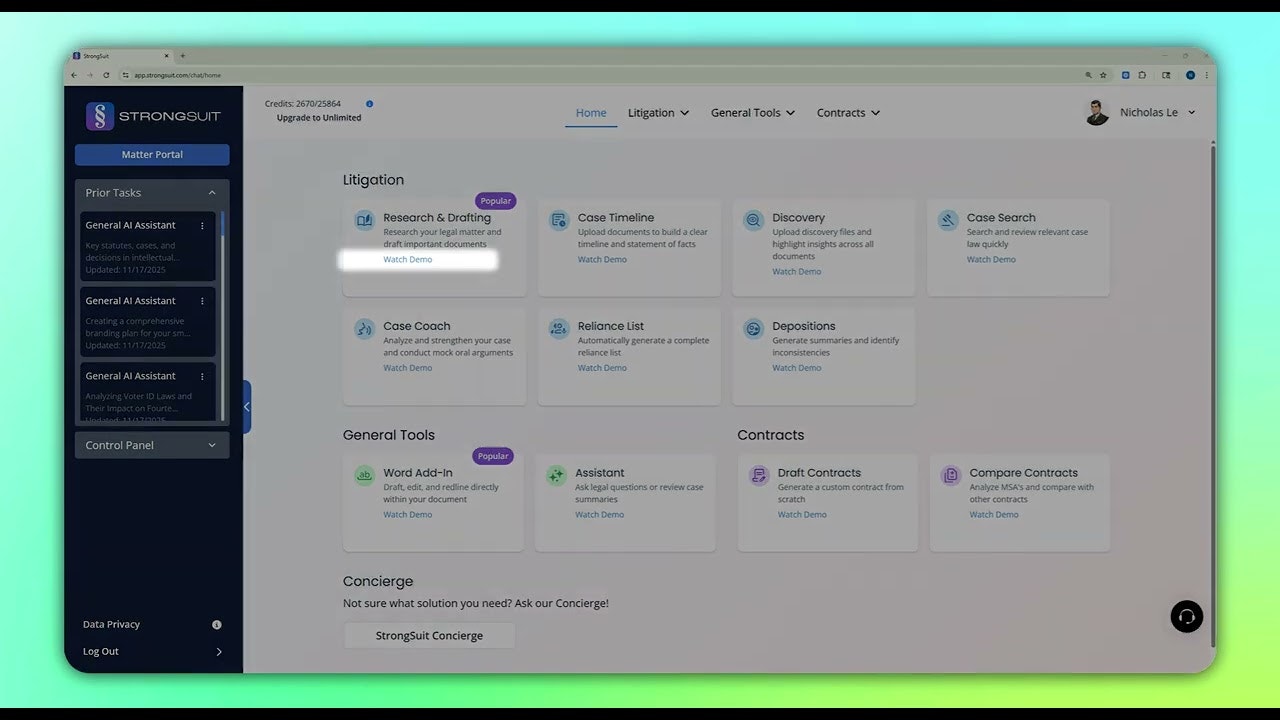Screen dimensions: 1280x720
Task: Click Watch Demo under Case Timeline
Action: pos(602,260)
